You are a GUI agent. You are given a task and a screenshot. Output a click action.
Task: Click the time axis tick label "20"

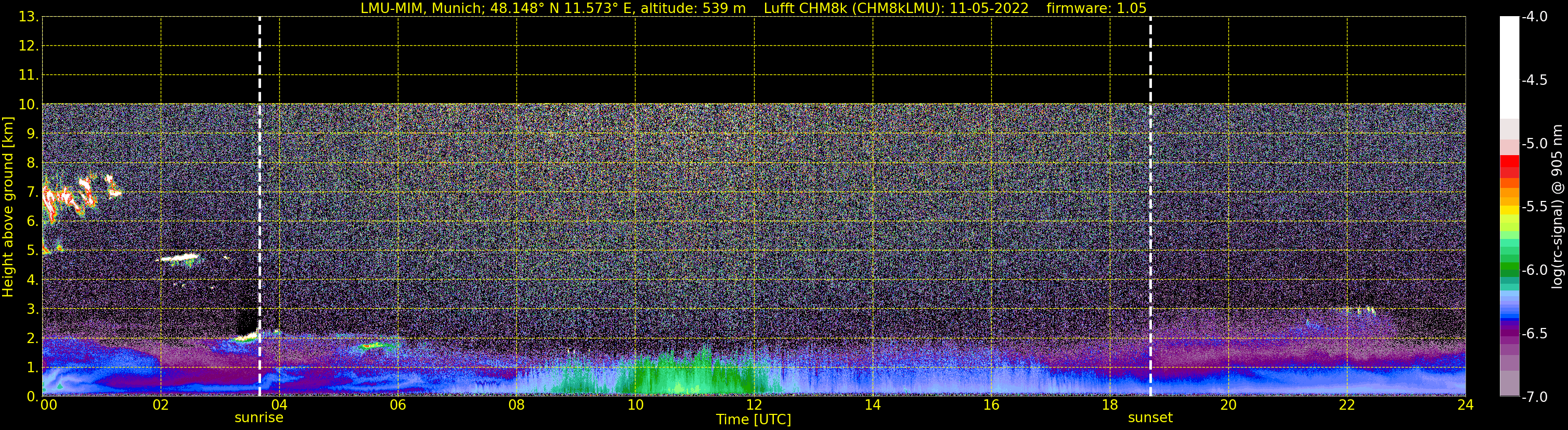coord(1229,405)
